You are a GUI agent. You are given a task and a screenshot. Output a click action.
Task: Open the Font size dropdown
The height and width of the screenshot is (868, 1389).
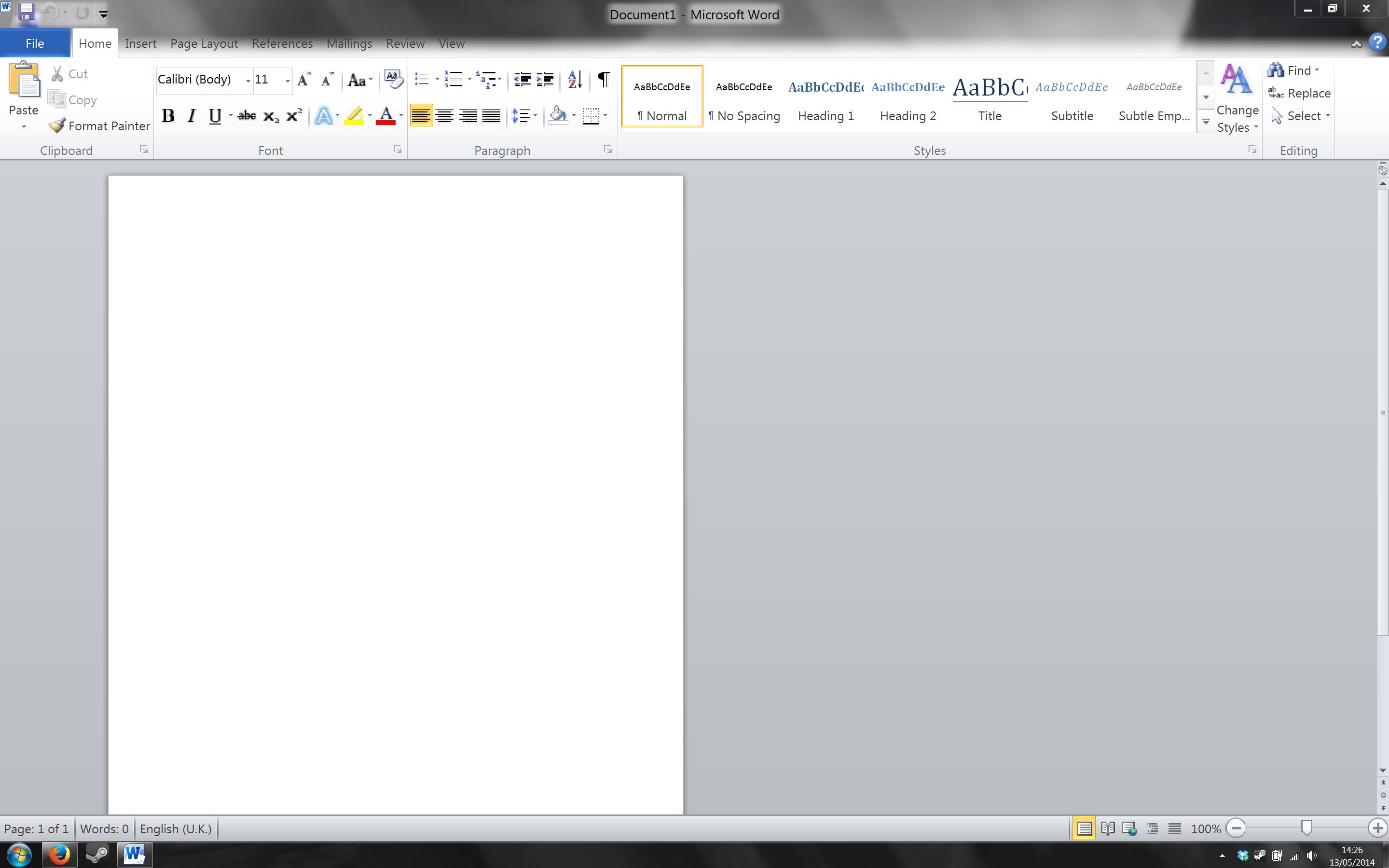(288, 81)
